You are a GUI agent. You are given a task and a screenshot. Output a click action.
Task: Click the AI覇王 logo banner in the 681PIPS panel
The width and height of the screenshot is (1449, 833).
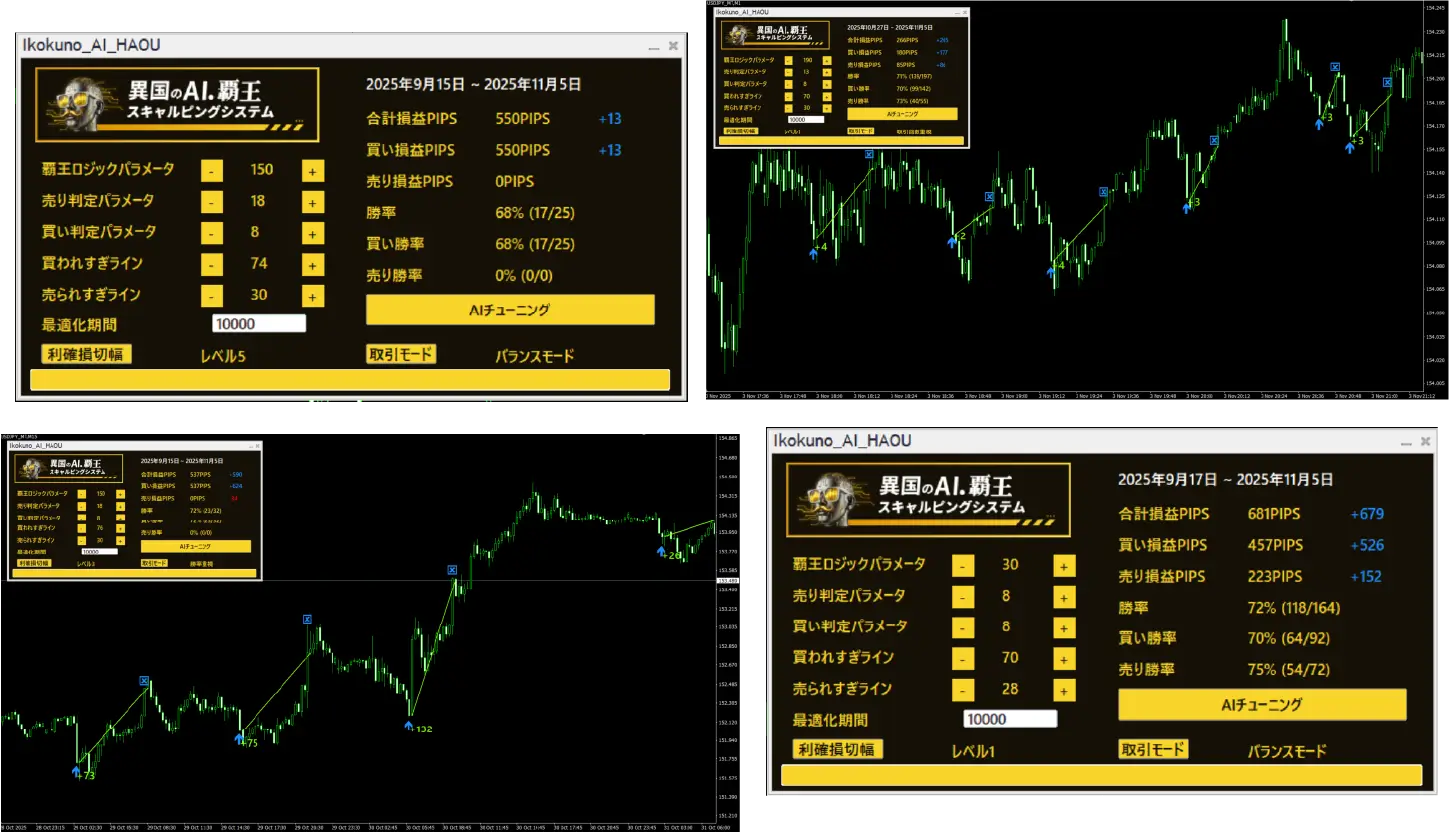pyautogui.click(x=928, y=499)
